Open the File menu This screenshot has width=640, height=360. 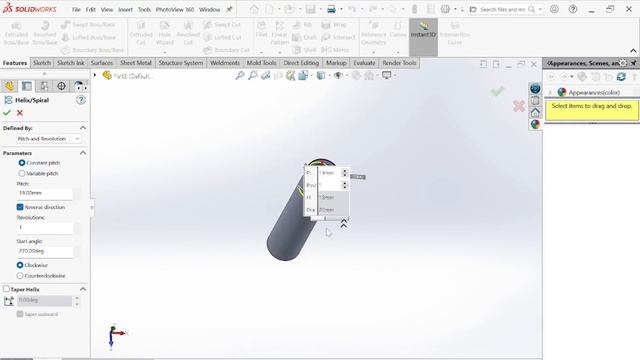(x=76, y=9)
